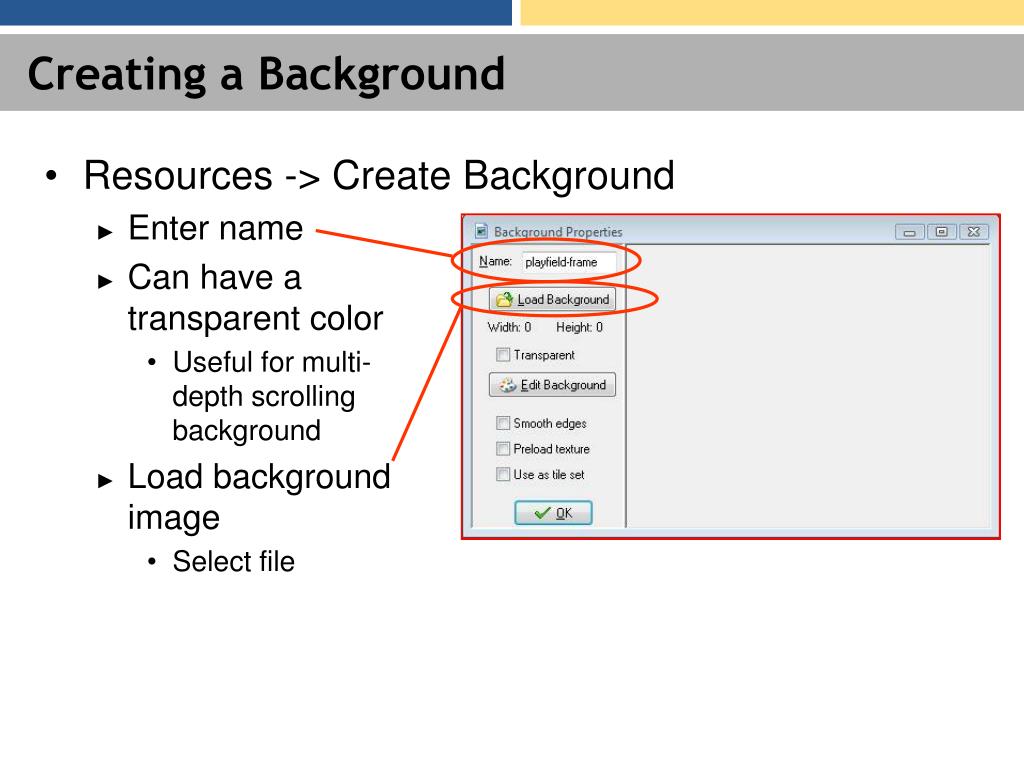Click the Resources -> Create Background bullet
Viewport: 1024px width, 768px height.
click(379, 176)
